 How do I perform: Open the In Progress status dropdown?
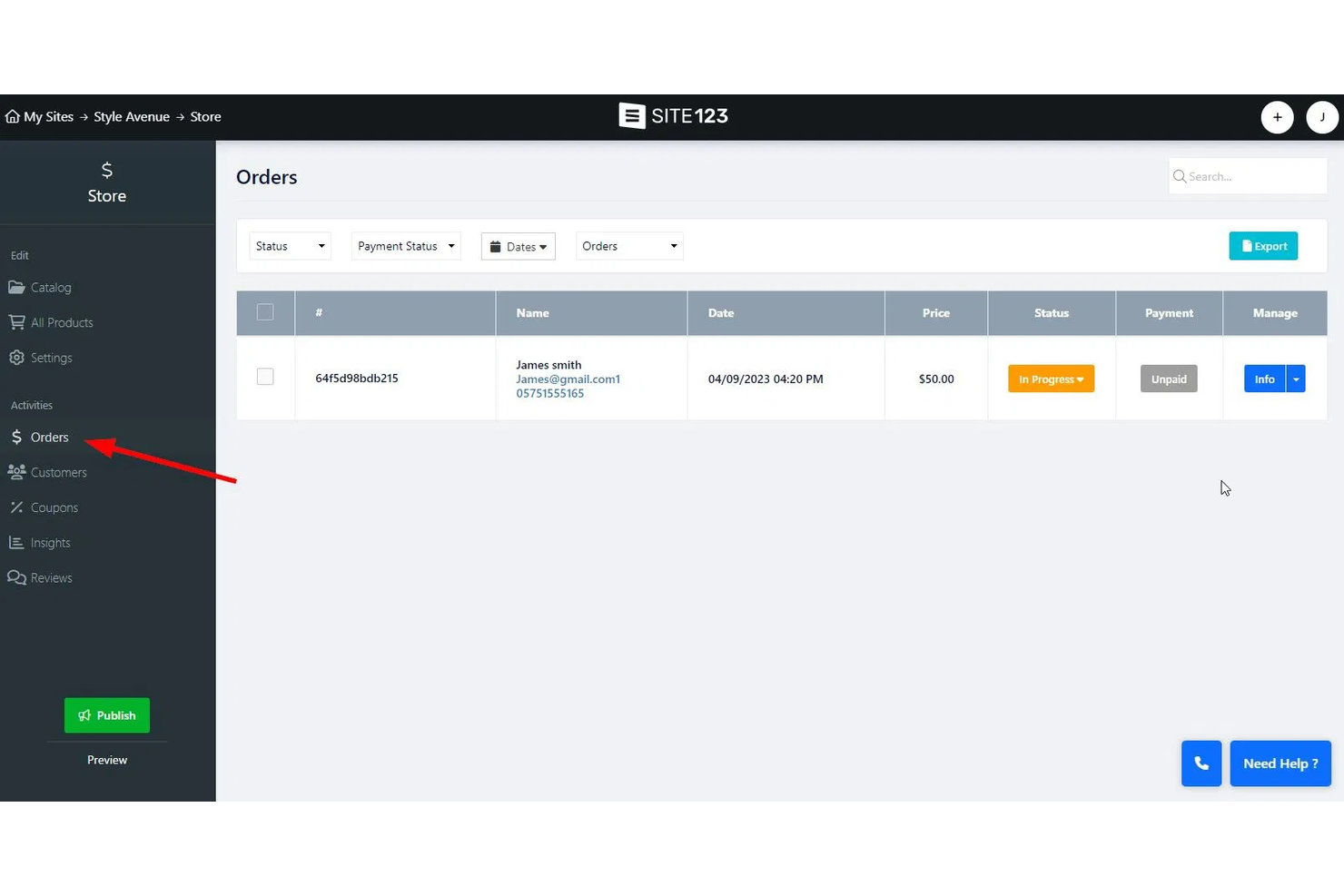(x=1051, y=379)
